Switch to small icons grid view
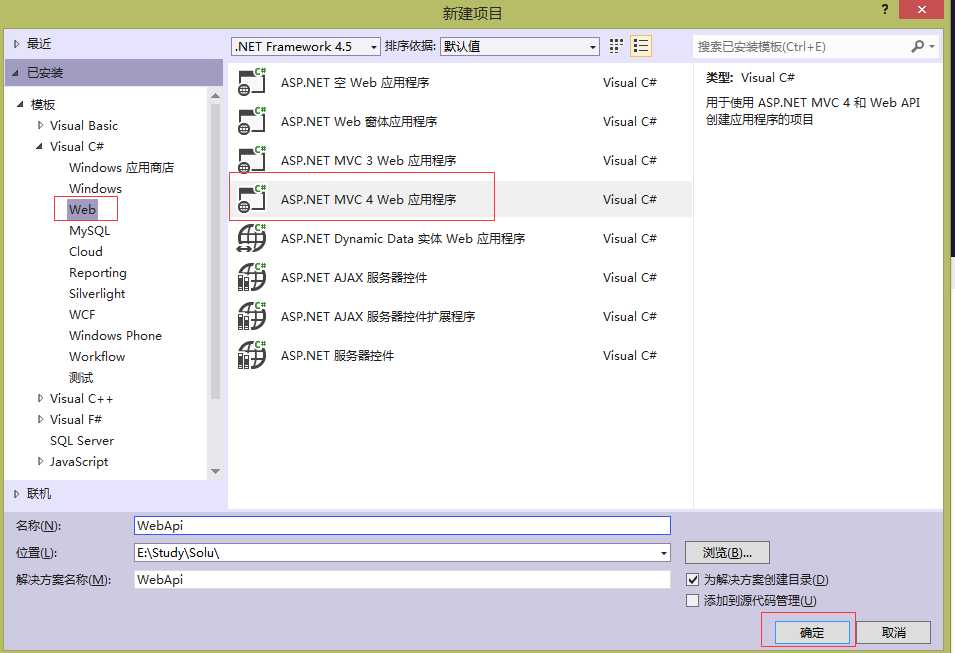Image resolution: width=955 pixels, height=653 pixels. 616,46
